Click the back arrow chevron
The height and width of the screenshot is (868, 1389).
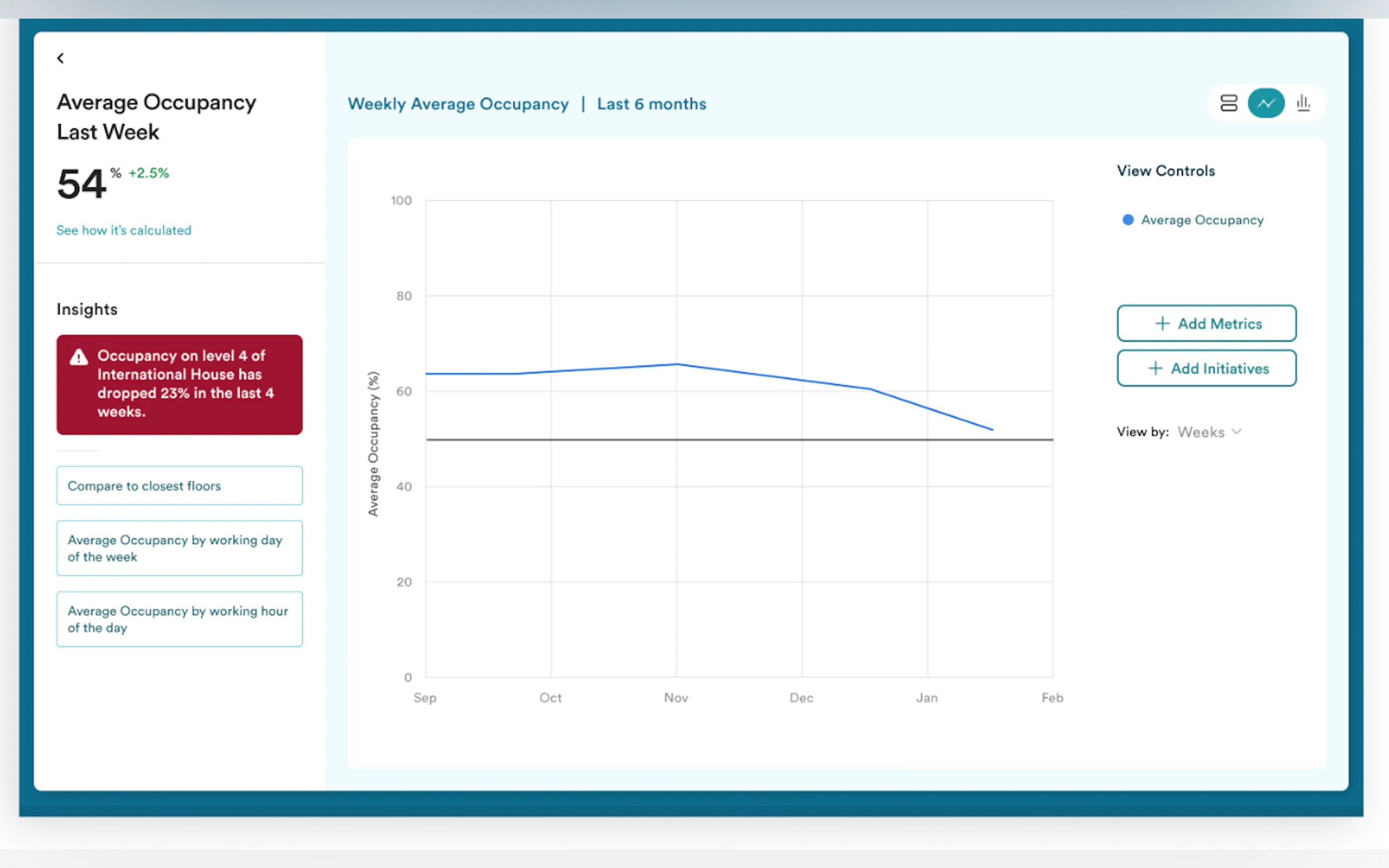click(x=60, y=58)
